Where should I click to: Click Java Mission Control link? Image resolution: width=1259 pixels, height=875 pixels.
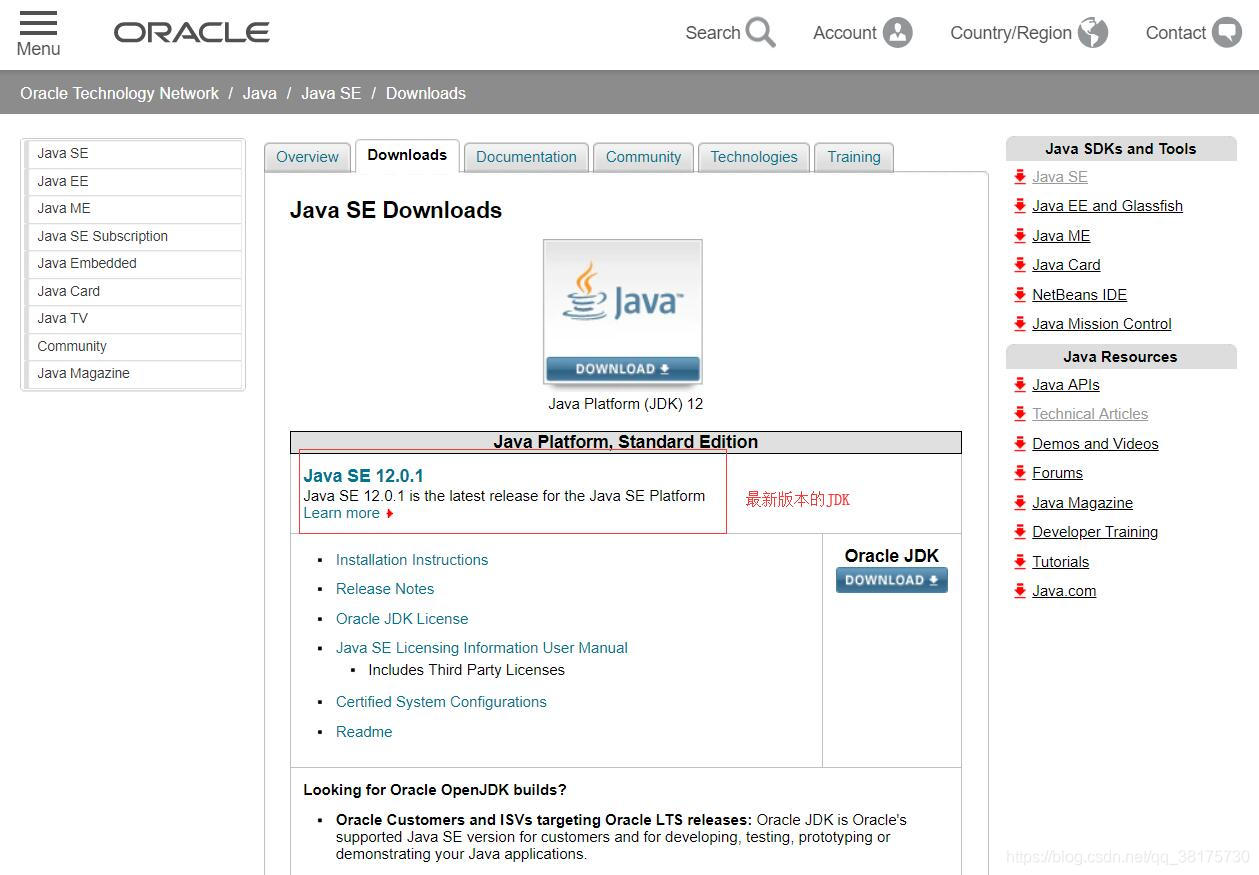tap(1102, 324)
